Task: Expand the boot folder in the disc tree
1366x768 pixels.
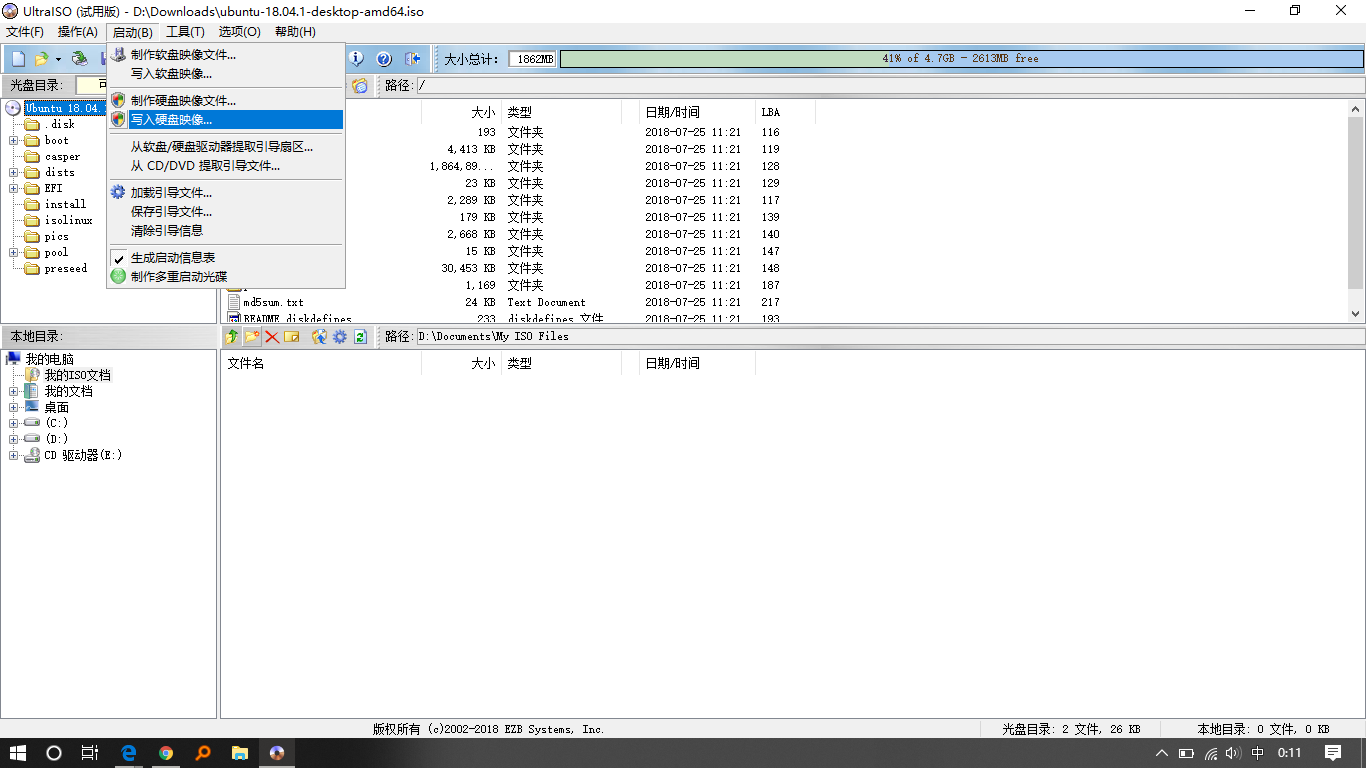Action: click(x=14, y=141)
